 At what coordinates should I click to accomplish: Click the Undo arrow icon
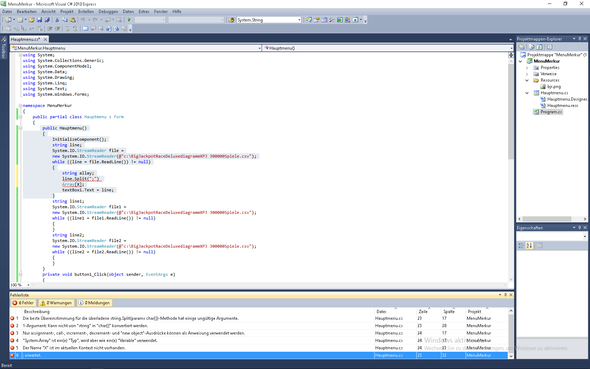click(x=83, y=20)
